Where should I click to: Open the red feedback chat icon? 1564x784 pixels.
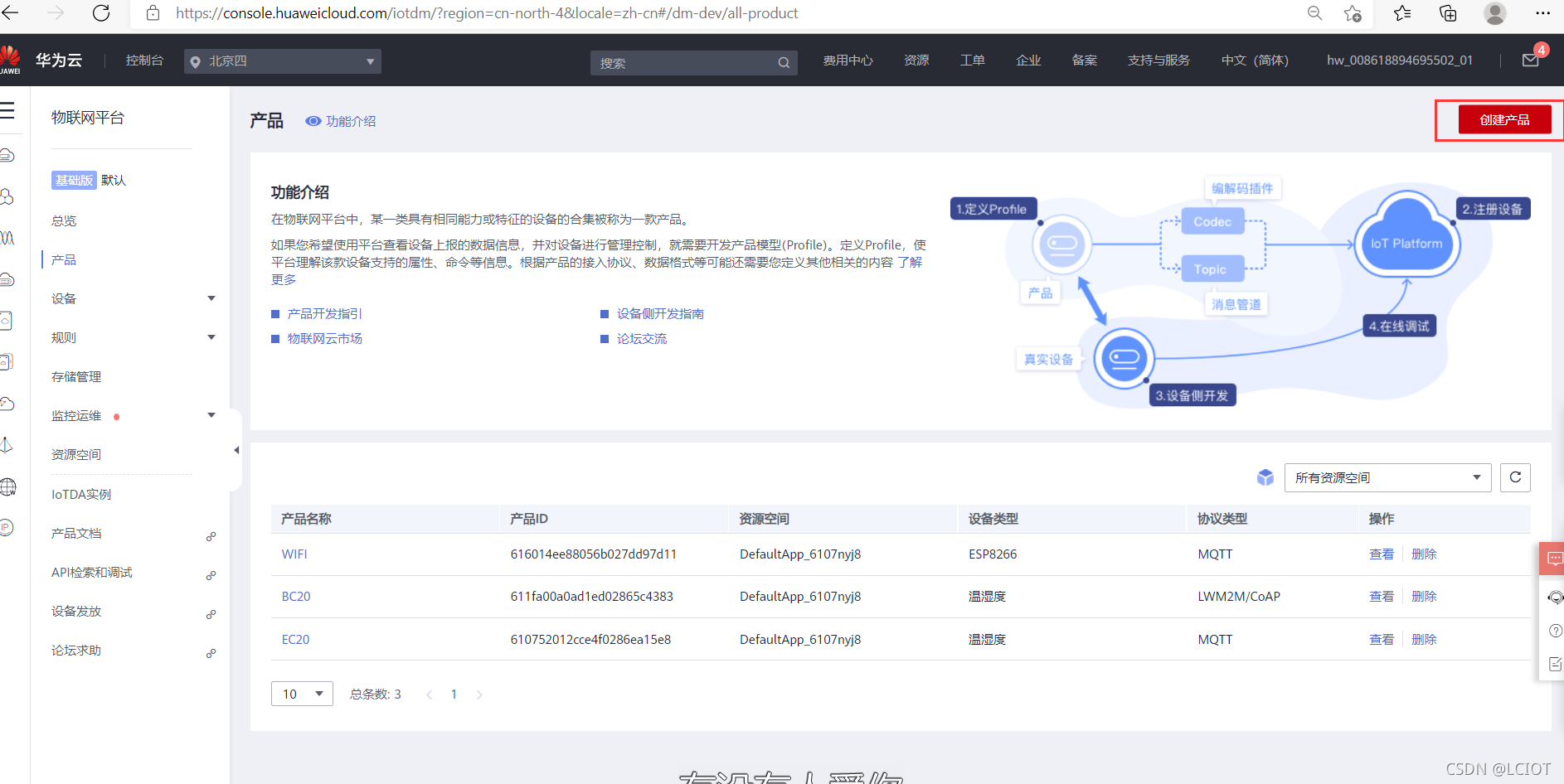(x=1553, y=559)
